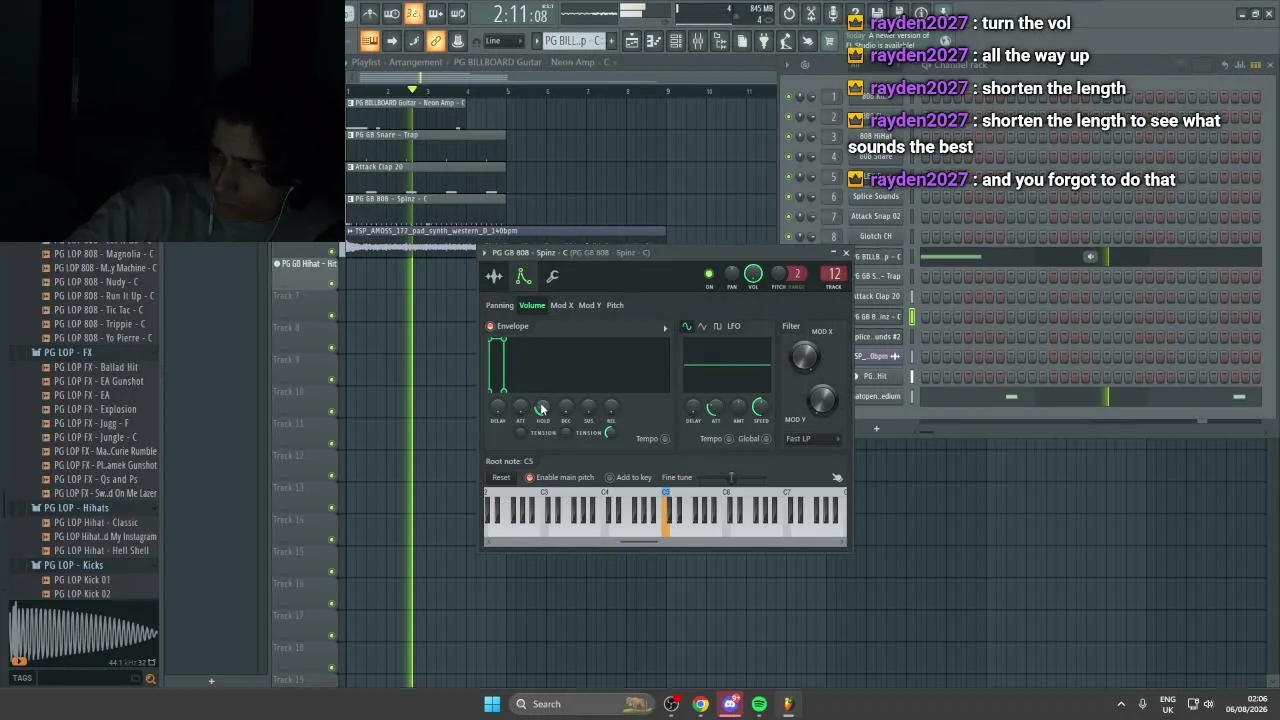Open the sample settings waveform tab

point(494,277)
